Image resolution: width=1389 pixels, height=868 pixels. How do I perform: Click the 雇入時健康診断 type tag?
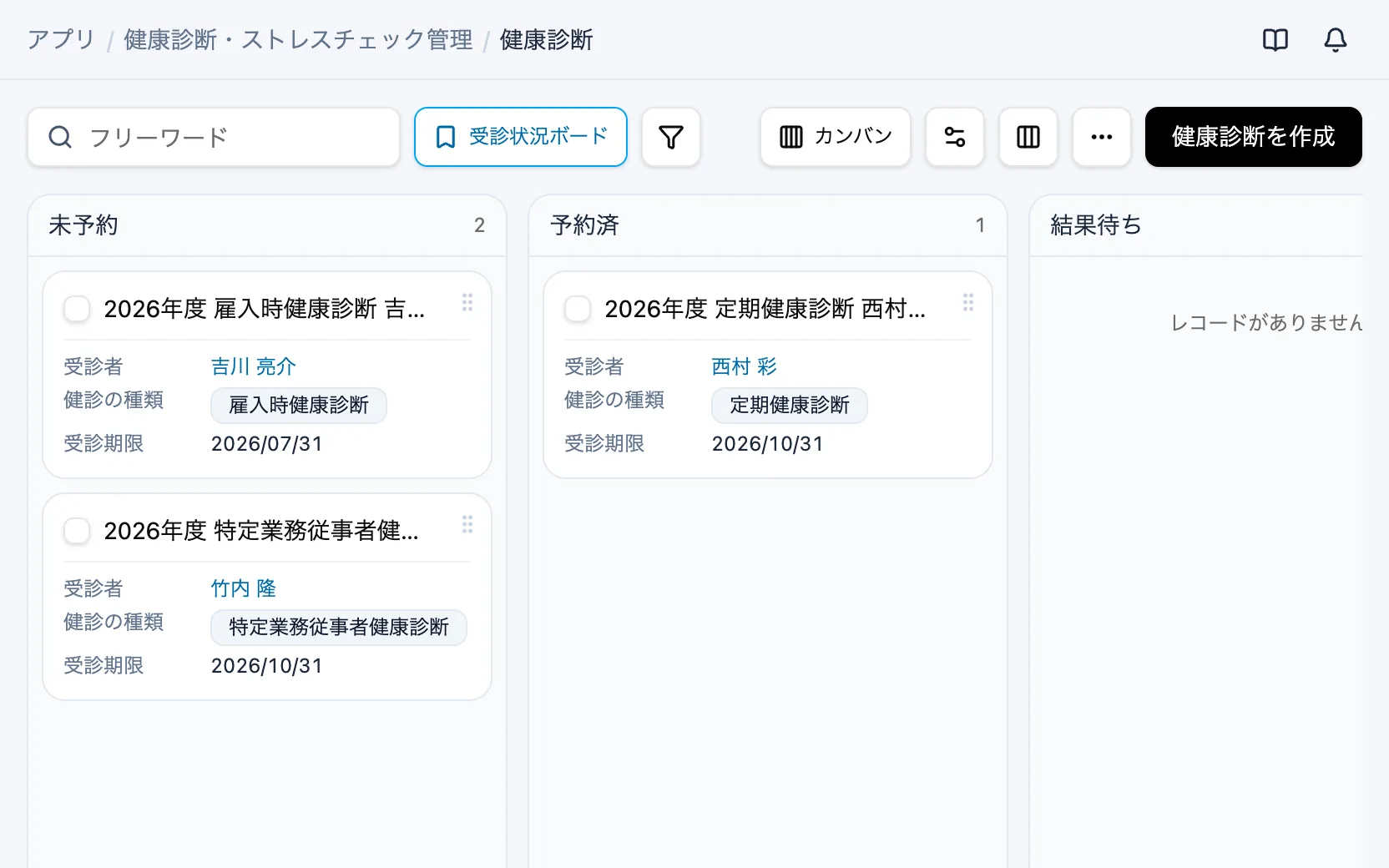(299, 406)
